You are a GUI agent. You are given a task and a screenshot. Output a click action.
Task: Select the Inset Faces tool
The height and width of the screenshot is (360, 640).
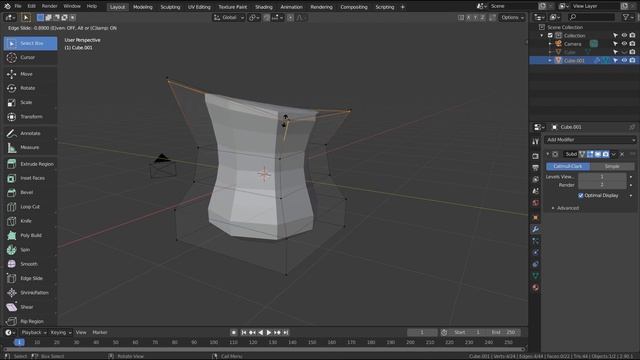(30, 178)
